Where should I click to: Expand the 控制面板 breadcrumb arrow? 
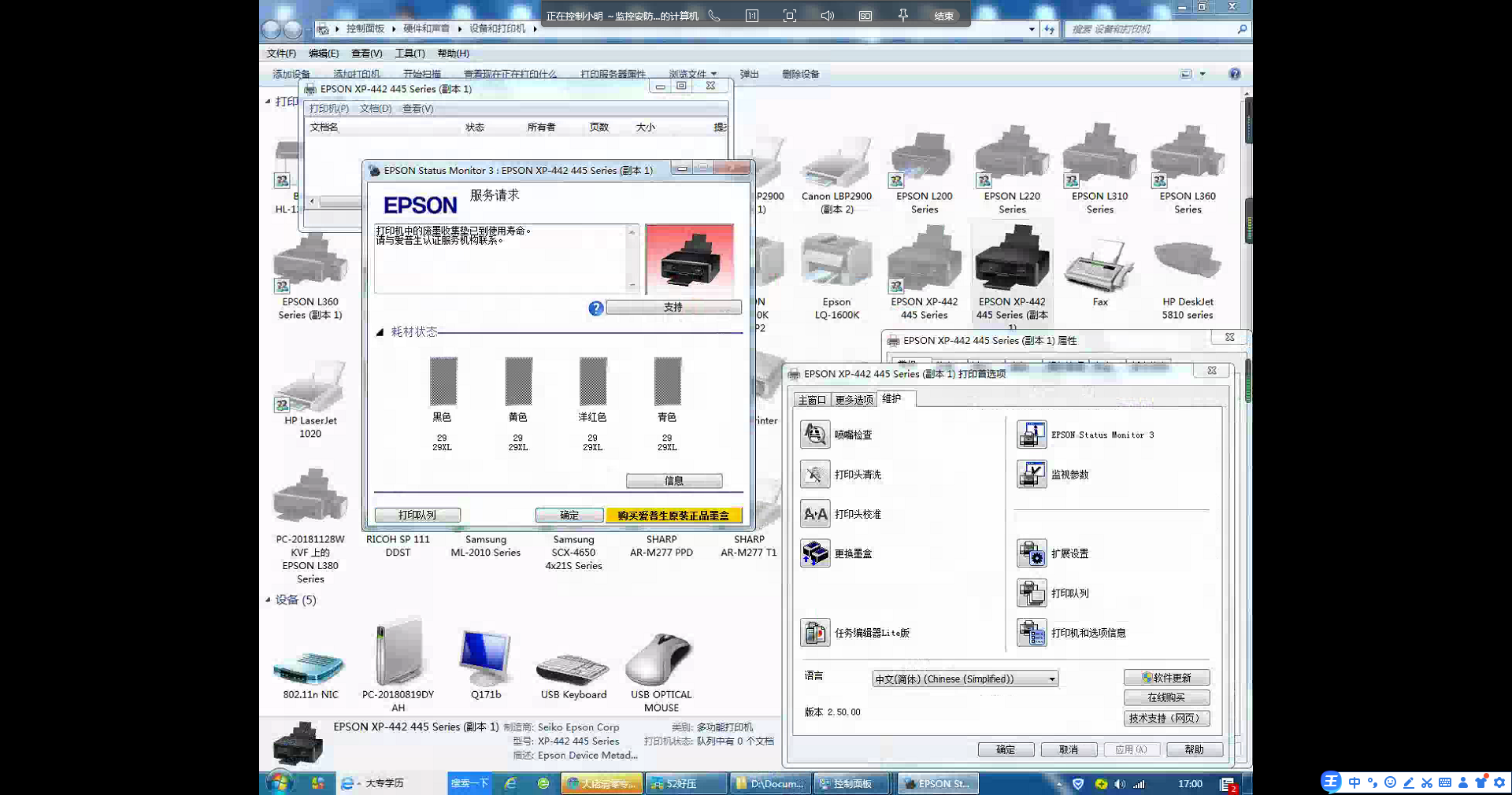(394, 29)
